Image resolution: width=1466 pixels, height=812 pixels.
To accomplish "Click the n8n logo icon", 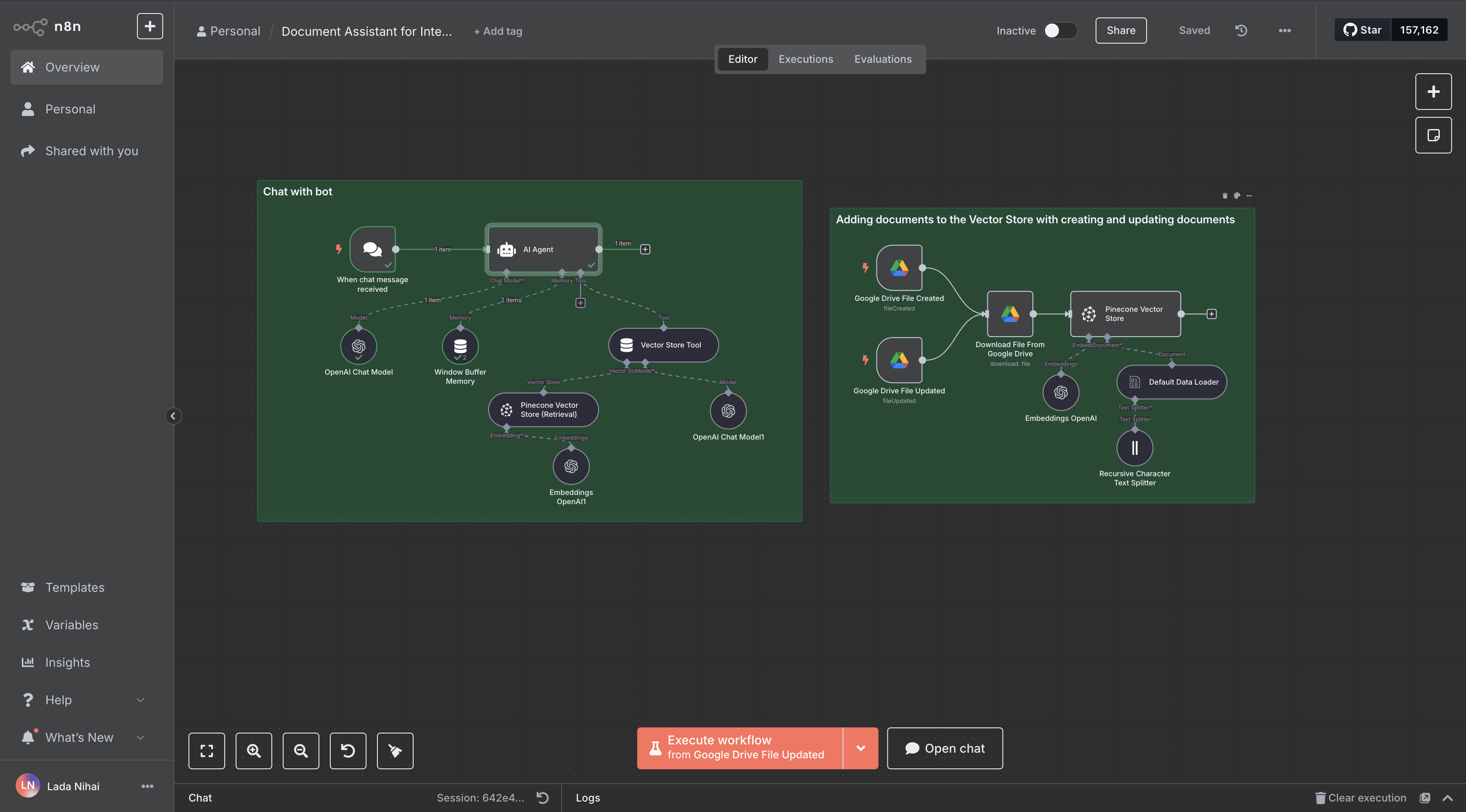I will [x=30, y=27].
